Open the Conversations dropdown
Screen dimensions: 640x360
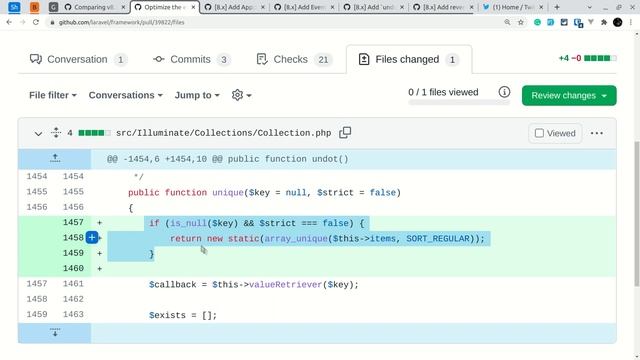126,95
